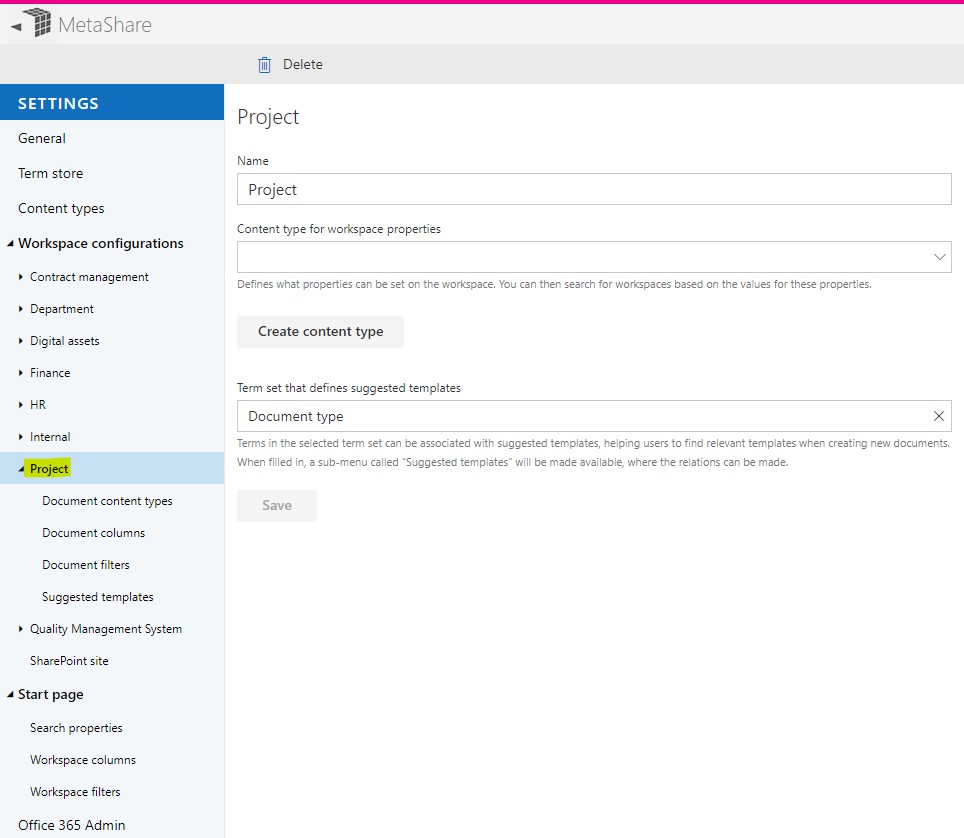Open the content type dropdown chevron
The height and width of the screenshot is (838, 964).
coord(938,257)
